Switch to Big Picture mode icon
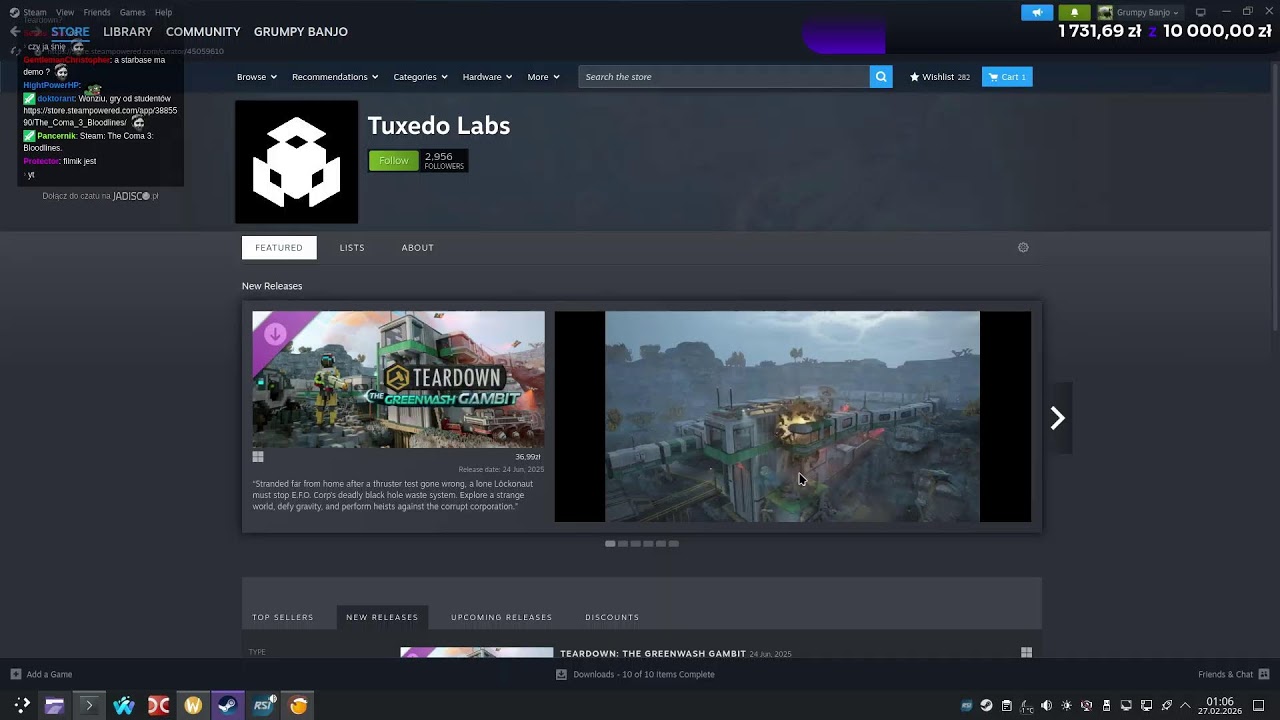The height and width of the screenshot is (720, 1280). (1201, 12)
